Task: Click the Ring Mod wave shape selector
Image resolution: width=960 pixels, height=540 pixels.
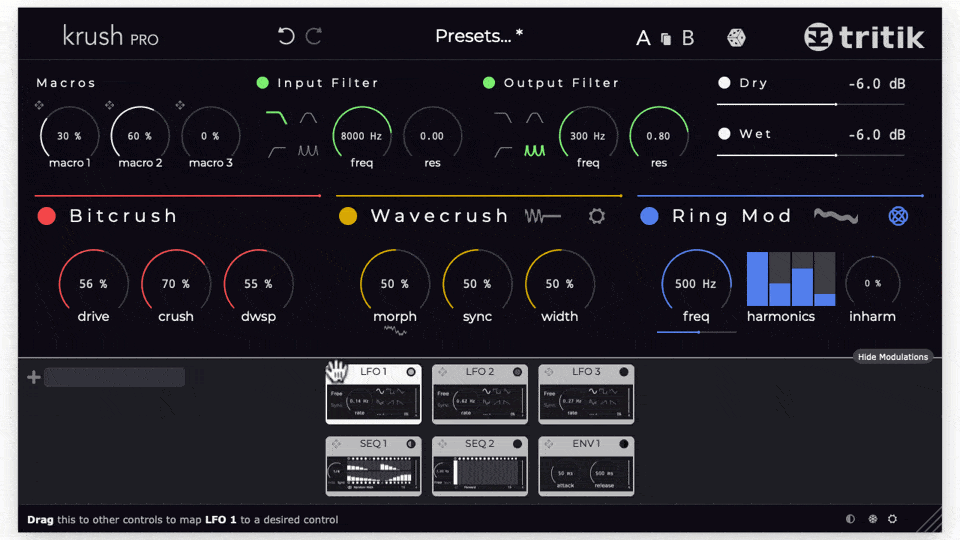Action: [x=835, y=216]
